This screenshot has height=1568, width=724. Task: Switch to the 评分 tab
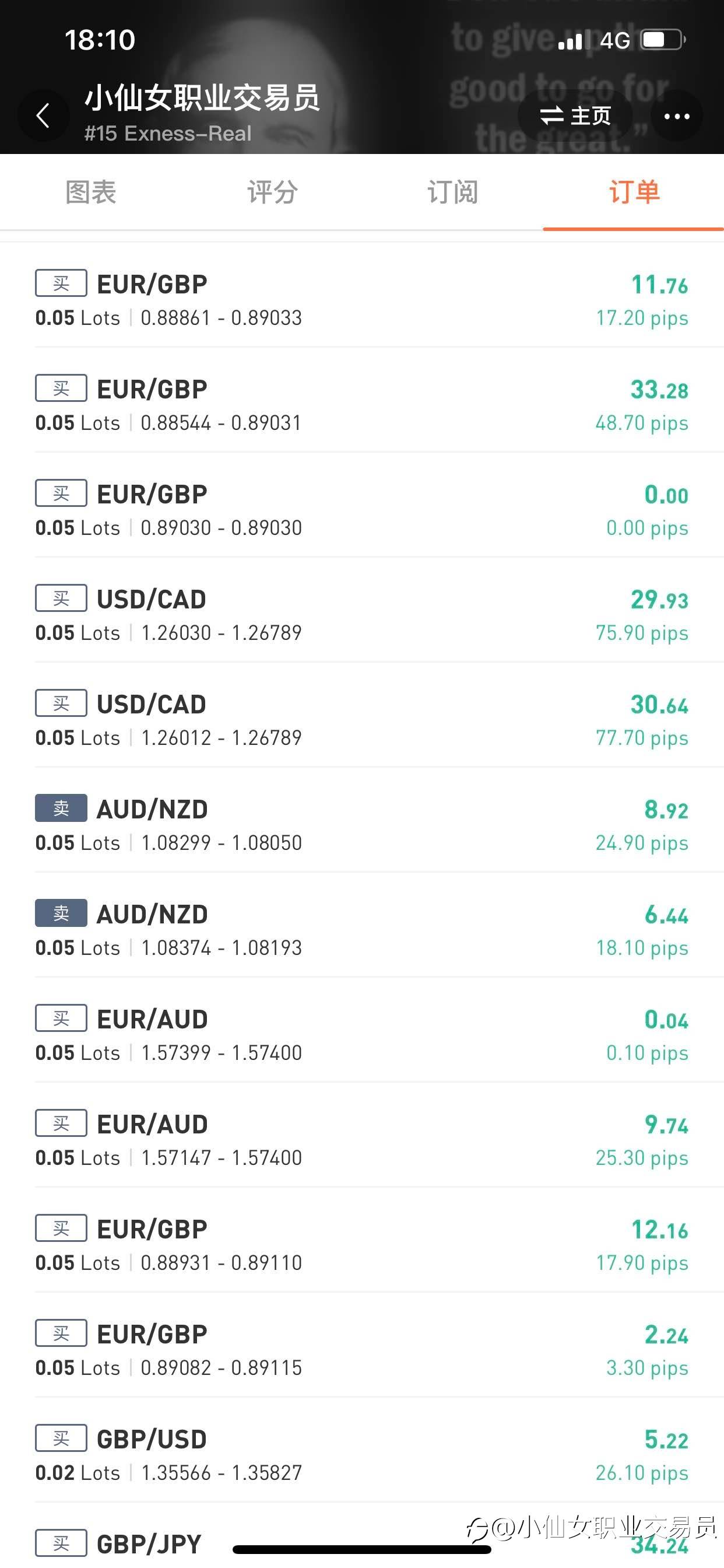tap(272, 192)
